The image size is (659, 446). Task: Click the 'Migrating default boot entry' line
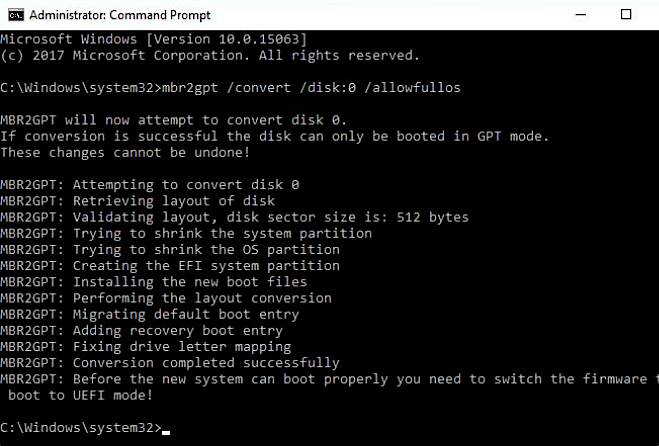[150, 314]
